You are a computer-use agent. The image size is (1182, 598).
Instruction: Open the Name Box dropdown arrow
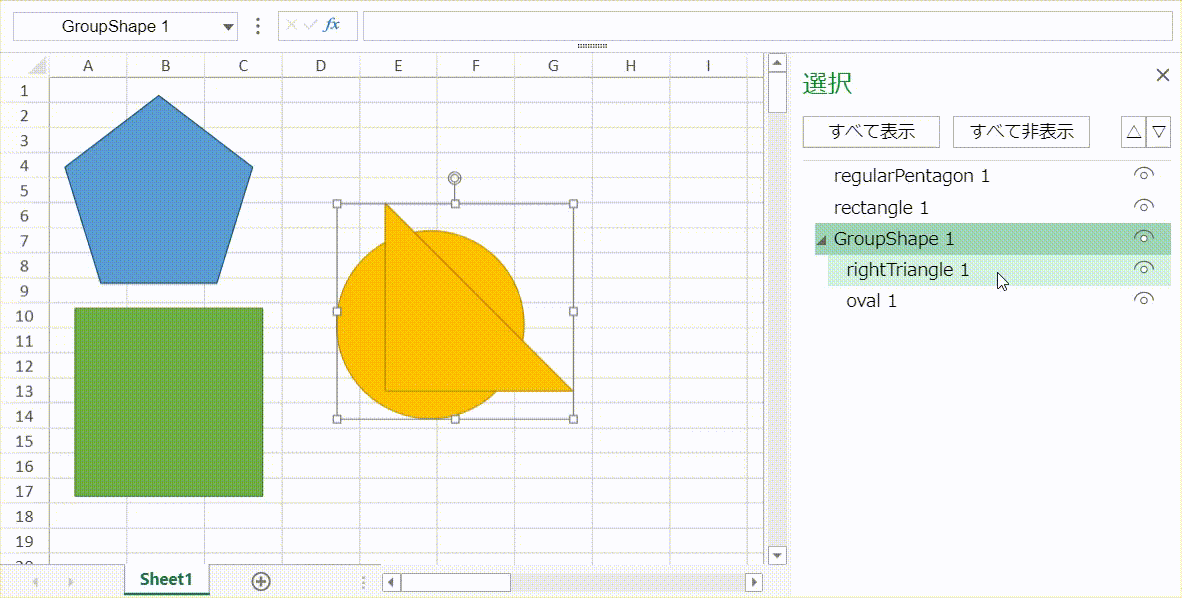(229, 27)
